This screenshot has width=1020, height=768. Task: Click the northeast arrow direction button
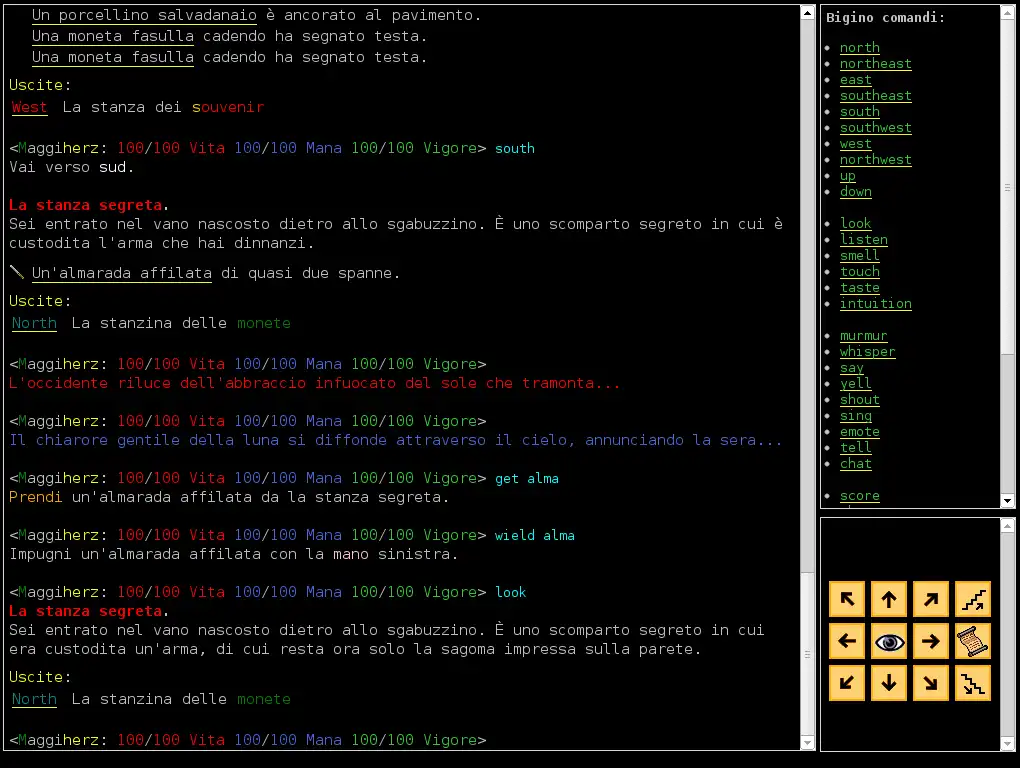(931, 599)
